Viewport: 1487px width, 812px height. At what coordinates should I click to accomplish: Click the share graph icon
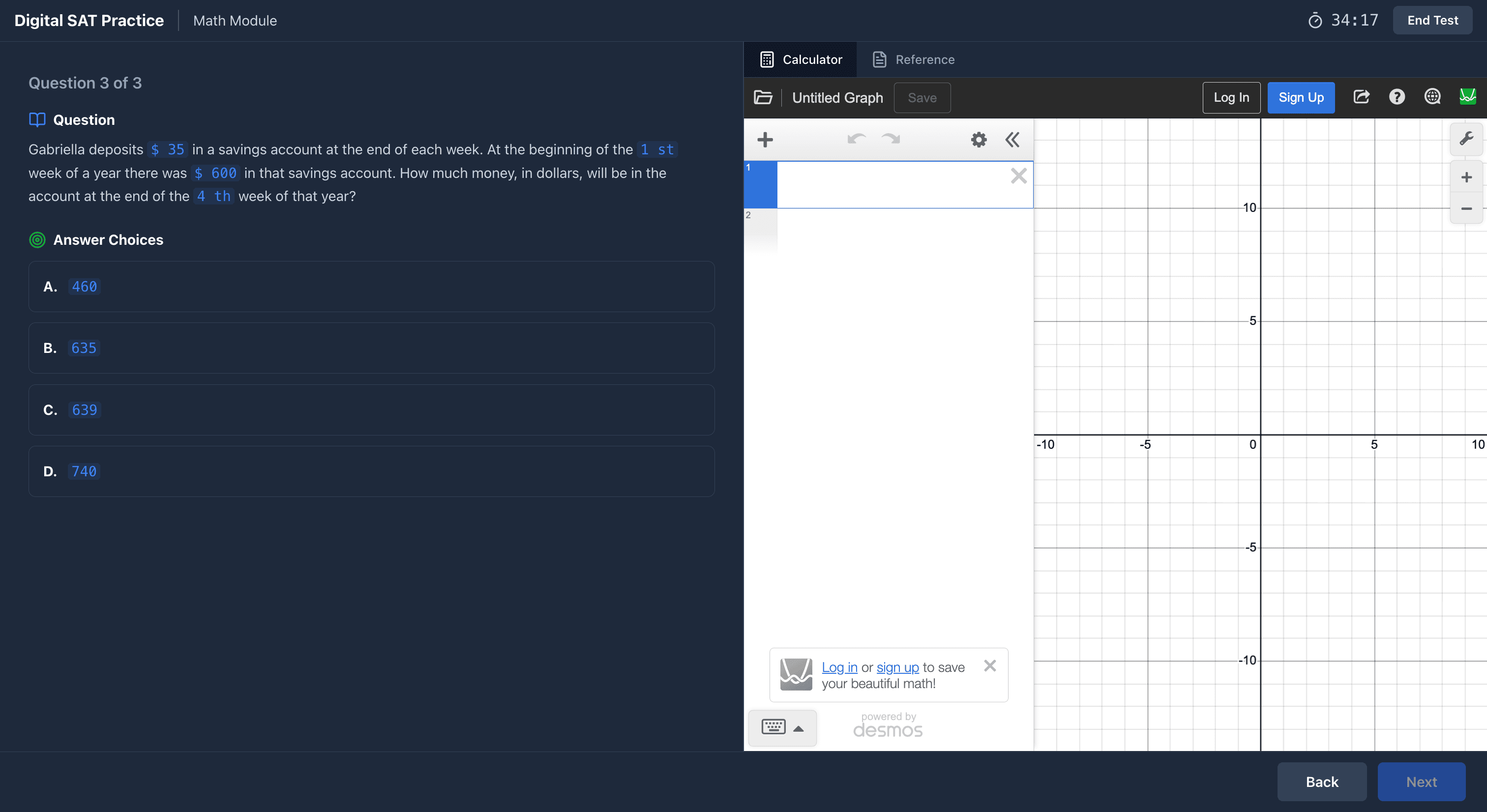[x=1361, y=97]
